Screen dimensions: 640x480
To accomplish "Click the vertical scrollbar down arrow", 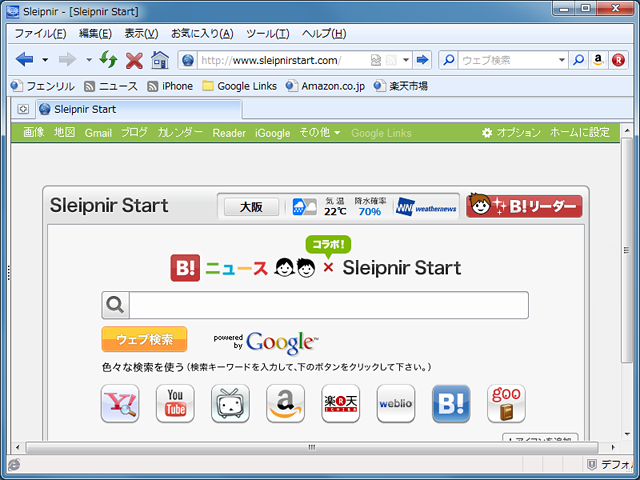I will [627, 434].
